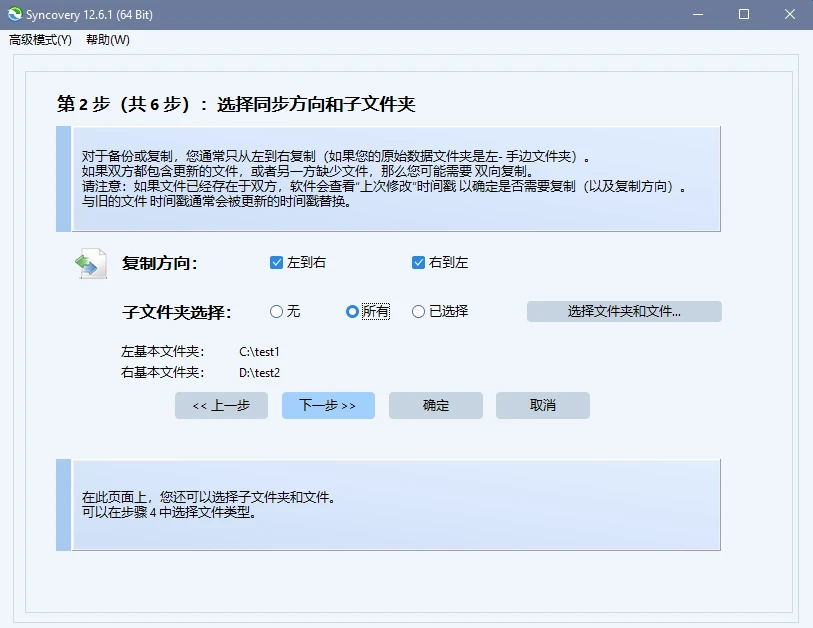The height and width of the screenshot is (628, 813).
Task: Toggle the 右到左 checkbox
Action: (x=440, y=262)
